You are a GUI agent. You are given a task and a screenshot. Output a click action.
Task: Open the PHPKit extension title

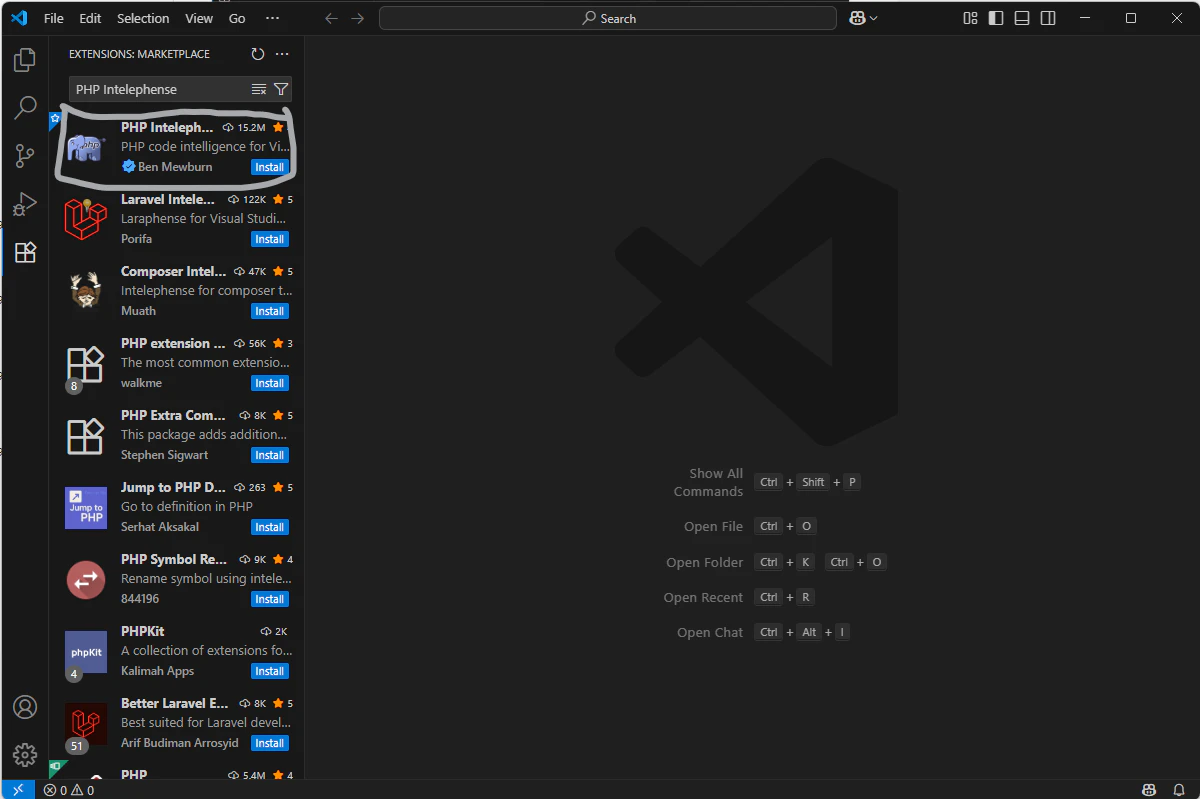point(143,631)
